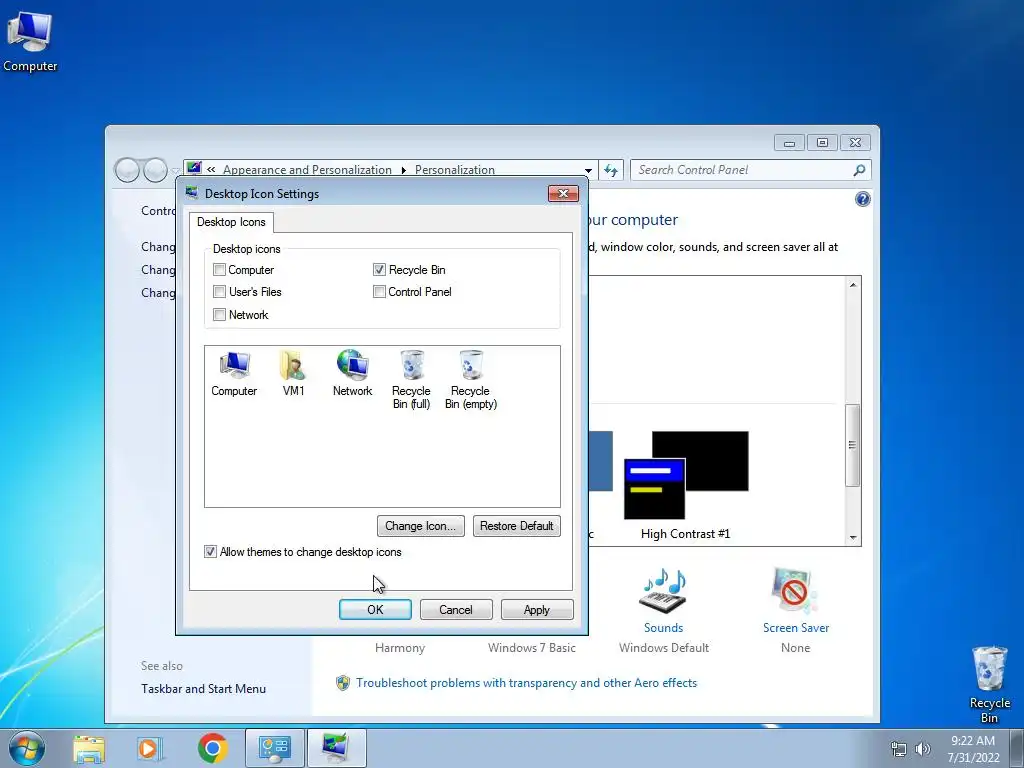The width and height of the screenshot is (1024, 768).
Task: Open Google Chrome from the taskbar
Action: pos(212,748)
